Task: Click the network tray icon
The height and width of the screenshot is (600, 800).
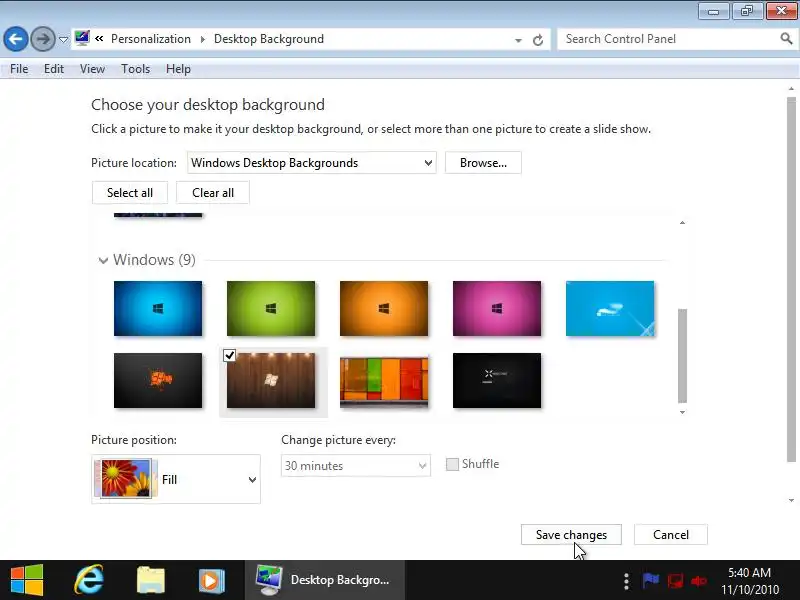Action: [675, 581]
